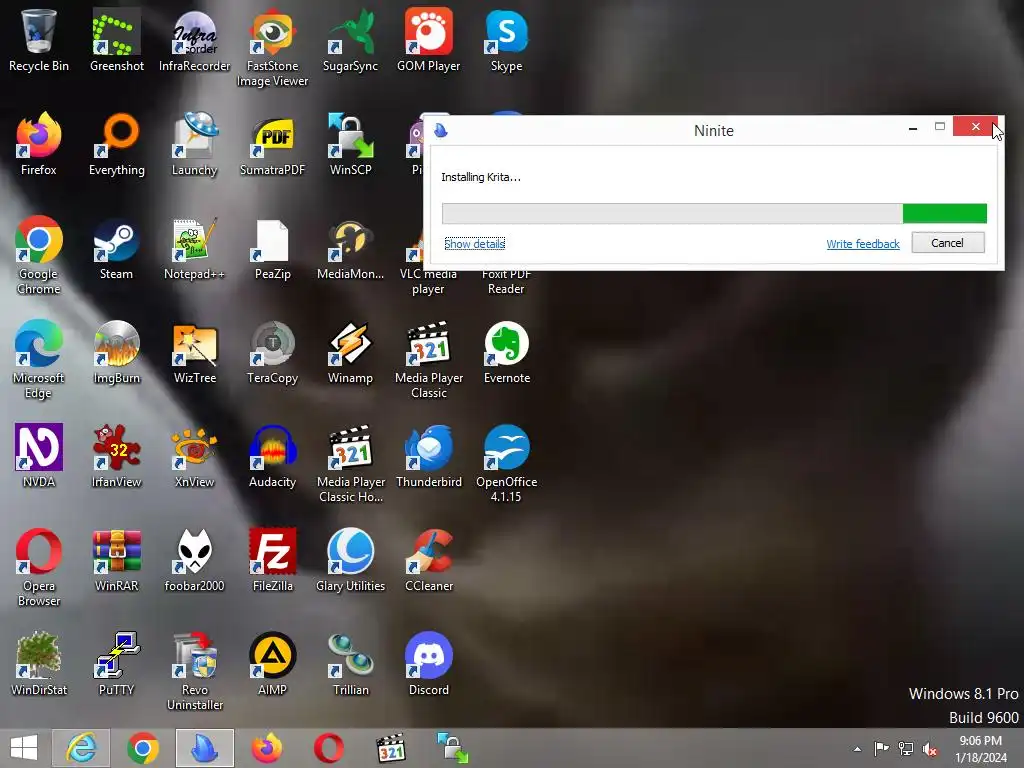This screenshot has height=768, width=1024.
Task: Click the Ninite installation progress bar
Action: click(x=714, y=214)
